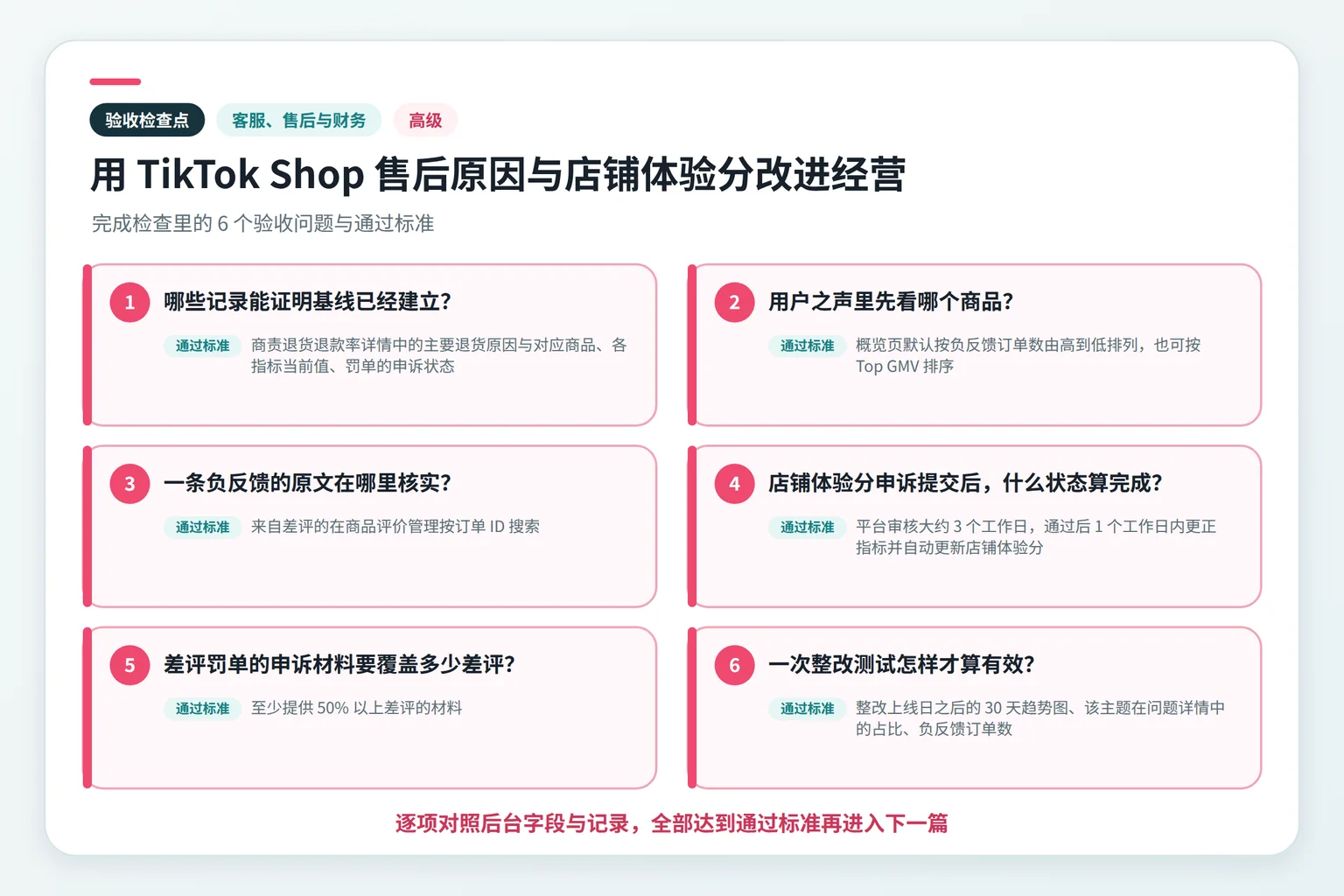
Task: Click the number 2 circle badge
Action: pos(735,302)
